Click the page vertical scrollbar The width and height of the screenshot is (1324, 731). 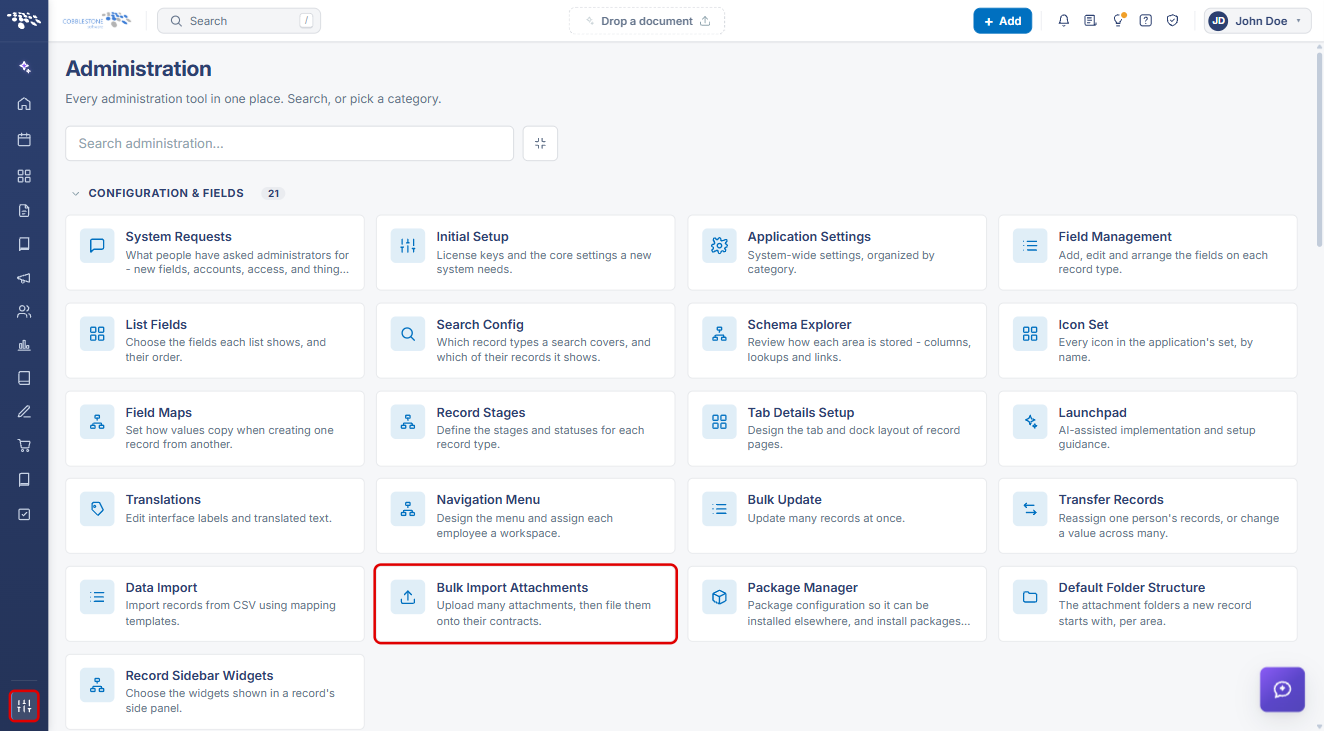click(1319, 150)
